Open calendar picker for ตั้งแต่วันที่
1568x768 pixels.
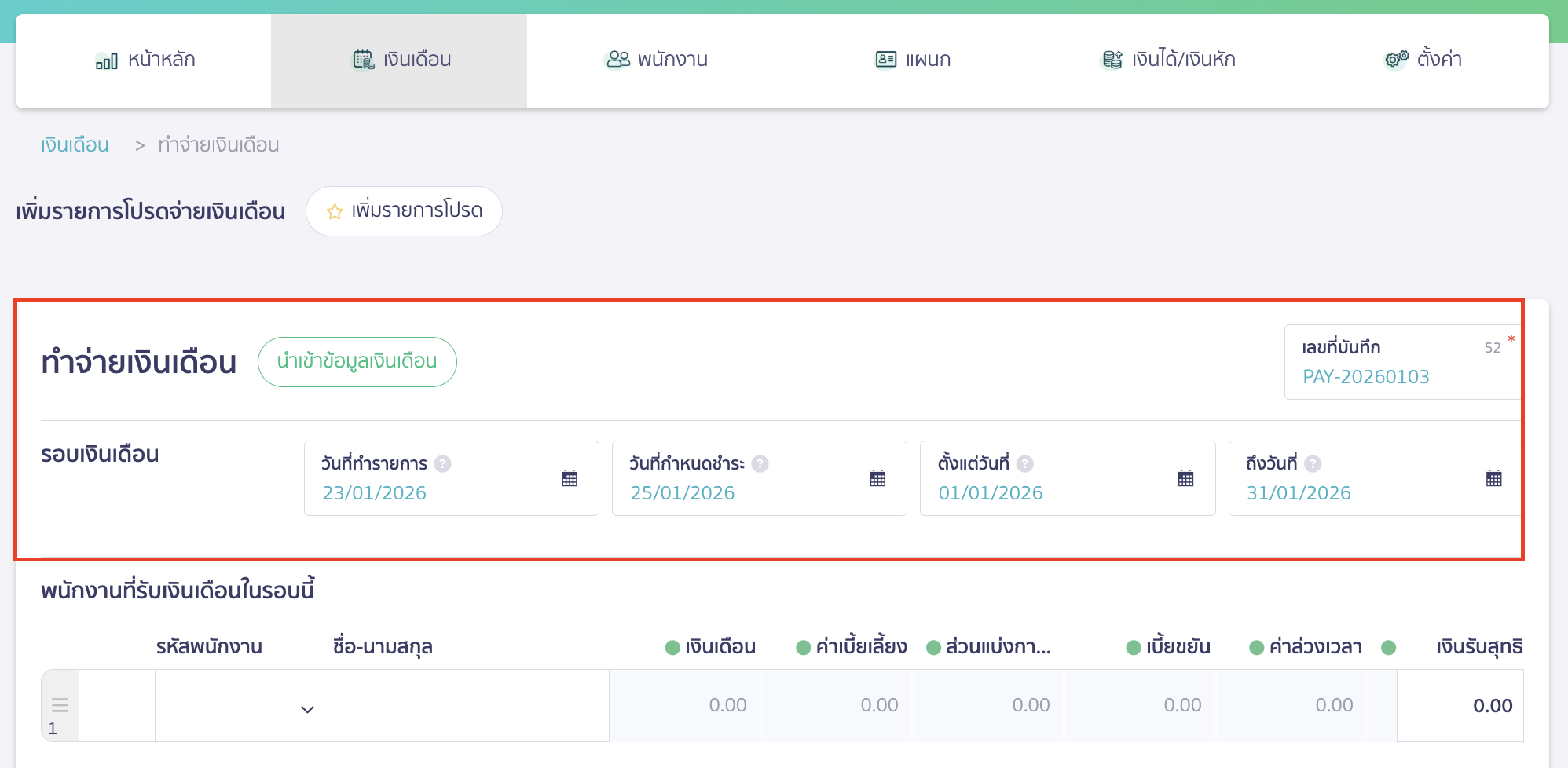(1185, 478)
